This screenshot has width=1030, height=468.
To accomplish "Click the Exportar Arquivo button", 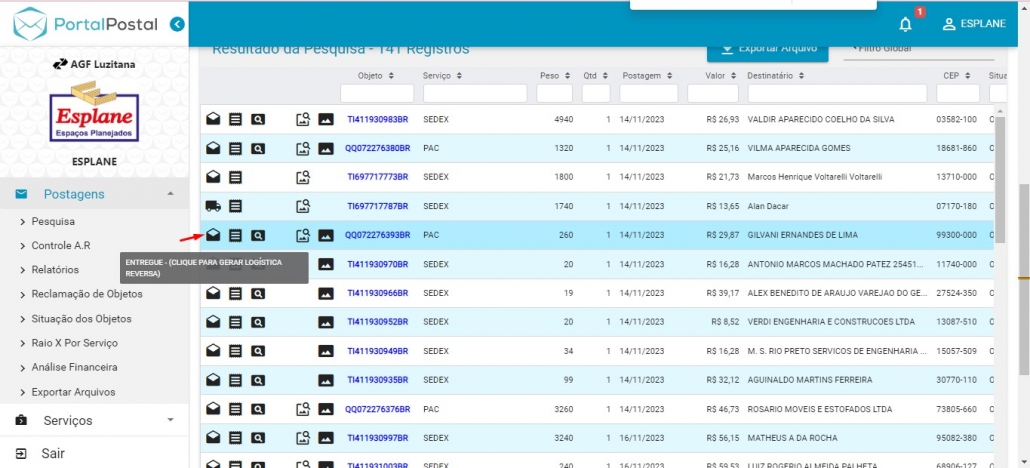I will click(768, 47).
